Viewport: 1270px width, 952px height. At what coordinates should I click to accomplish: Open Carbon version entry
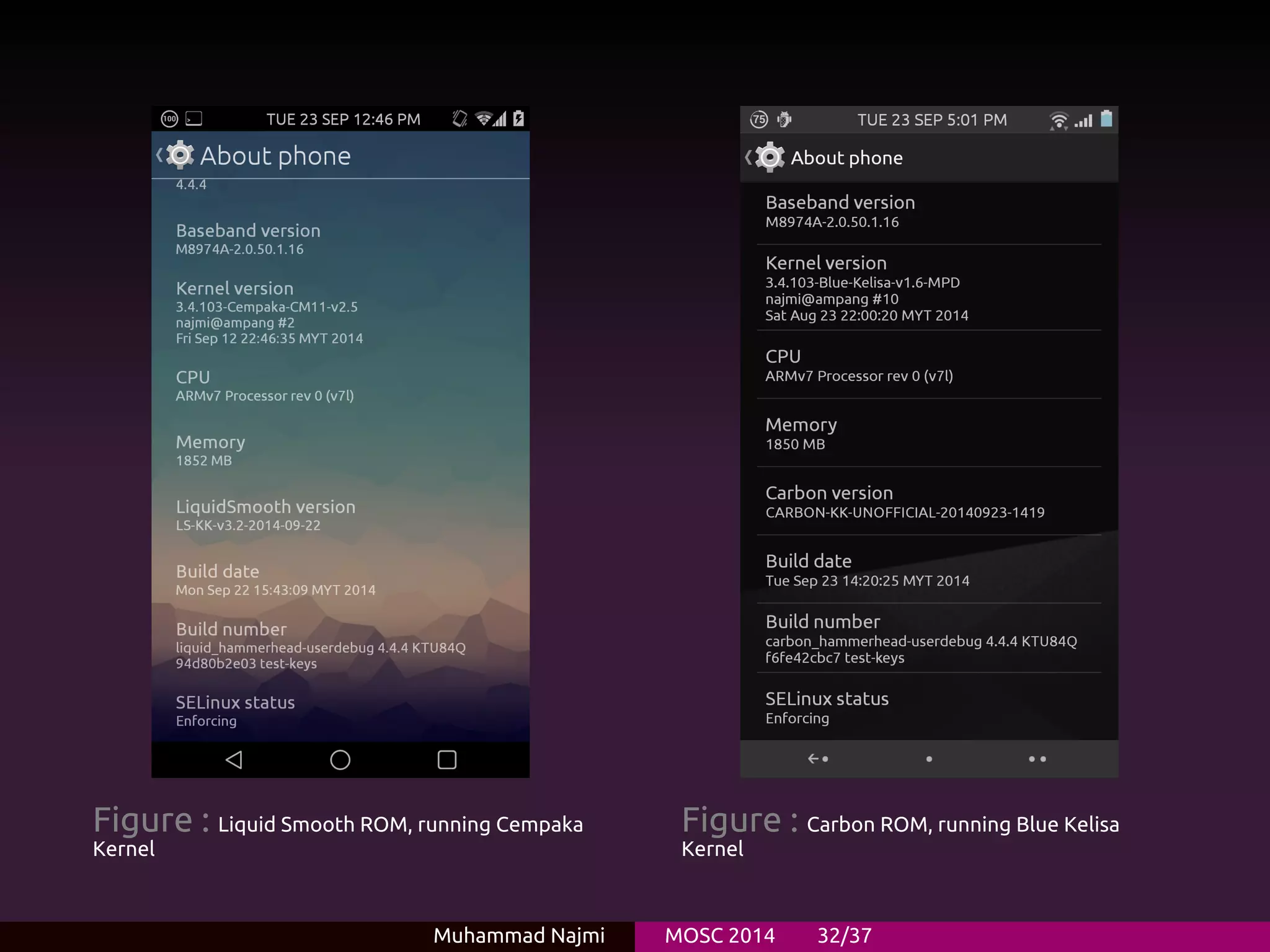tap(904, 501)
